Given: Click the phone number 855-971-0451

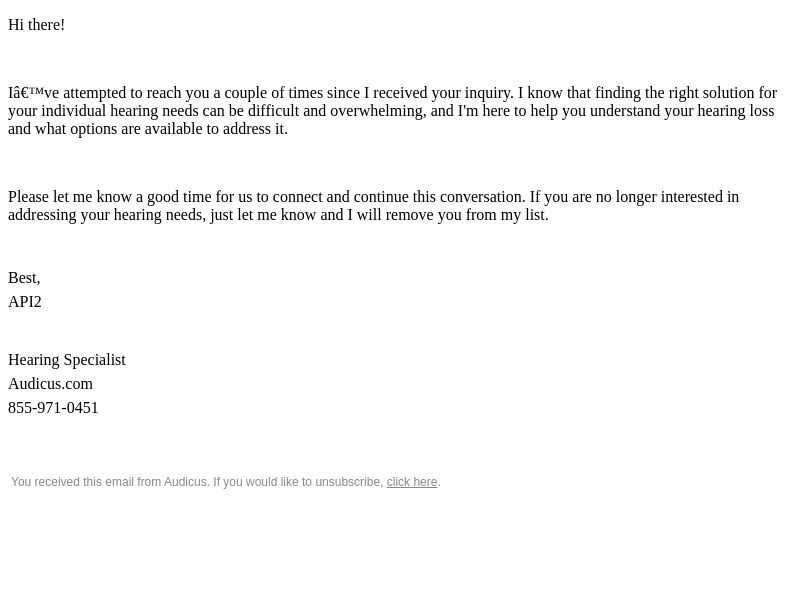Looking at the screenshot, I should 53,408.
